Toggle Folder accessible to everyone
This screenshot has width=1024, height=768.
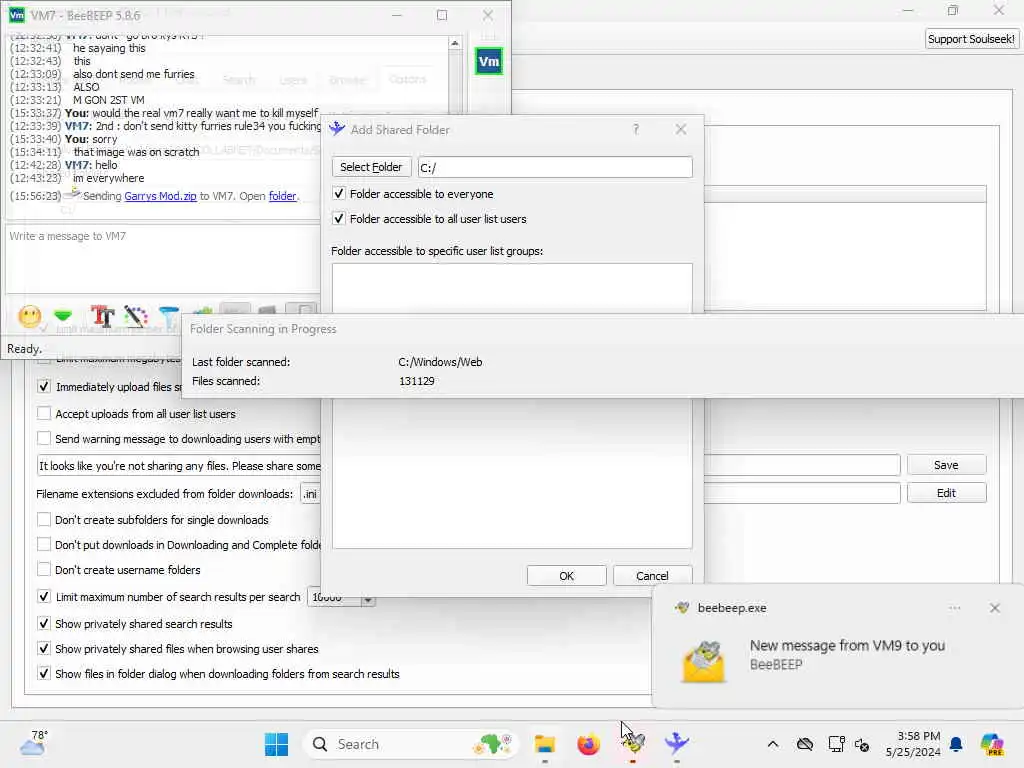click(338, 193)
